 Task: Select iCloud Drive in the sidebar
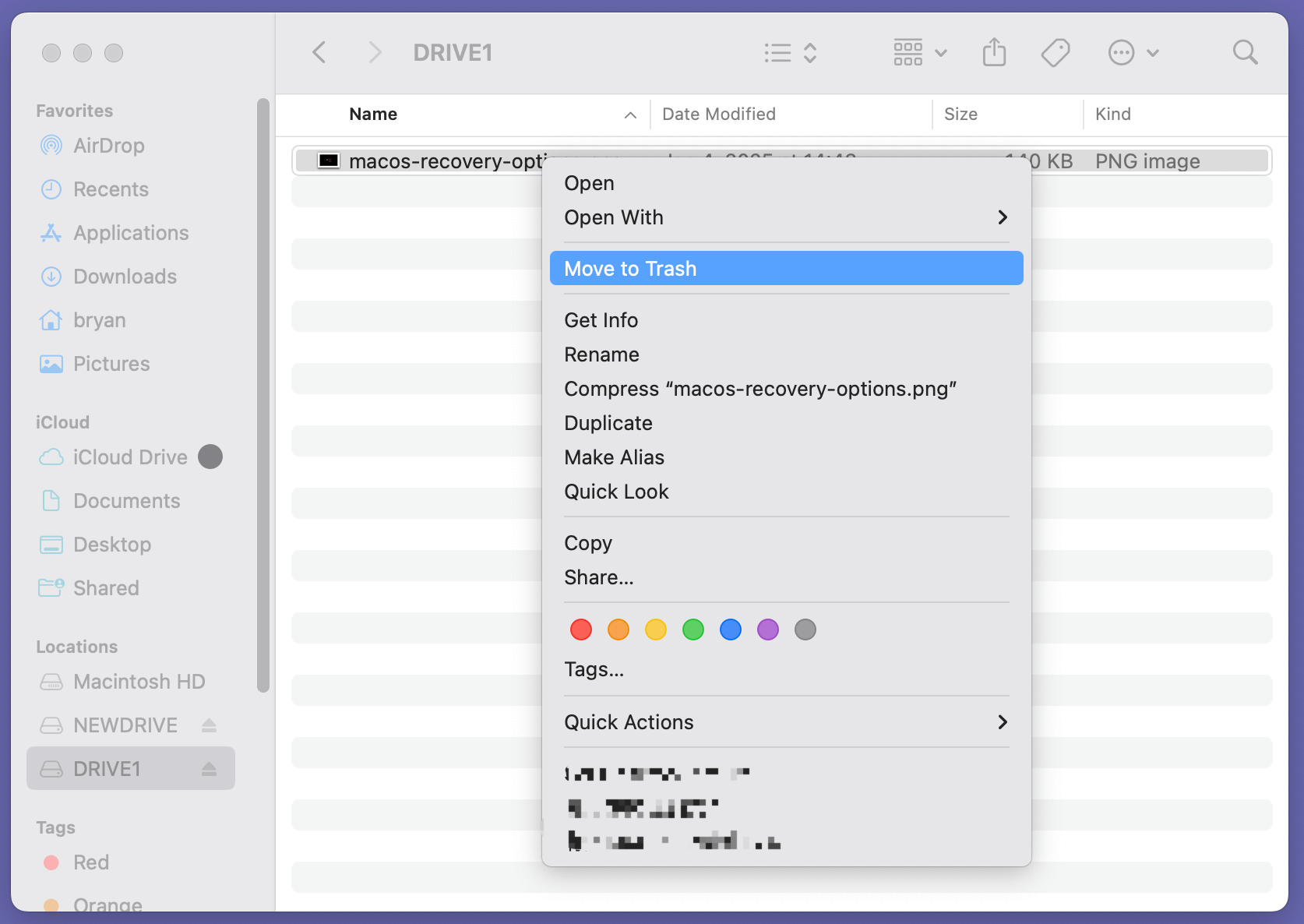coord(130,457)
